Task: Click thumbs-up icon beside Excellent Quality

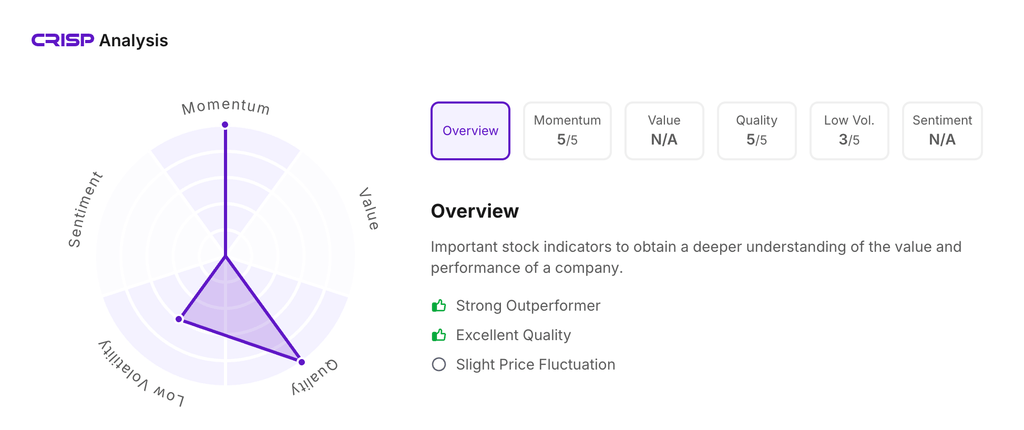Action: pos(439,335)
